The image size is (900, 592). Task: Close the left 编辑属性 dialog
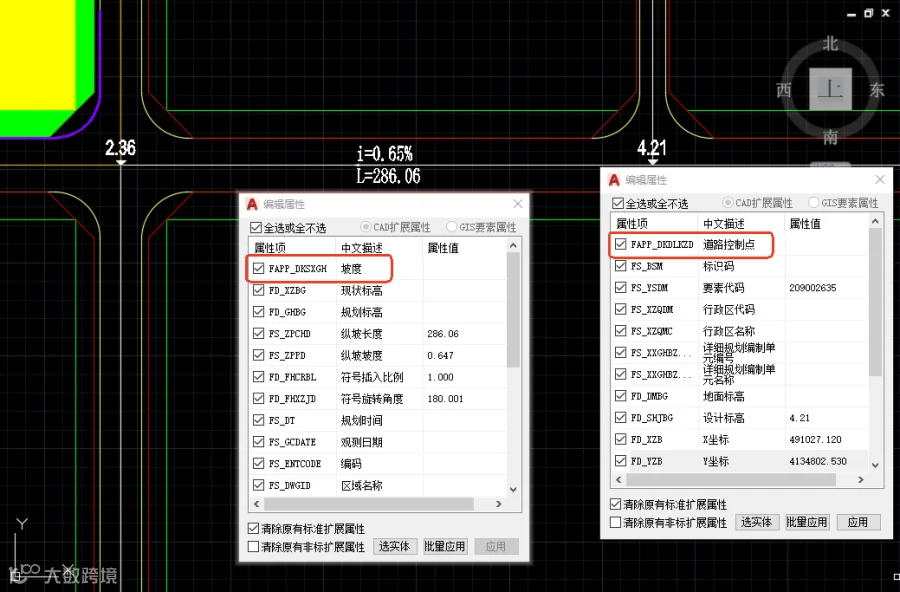coord(518,204)
